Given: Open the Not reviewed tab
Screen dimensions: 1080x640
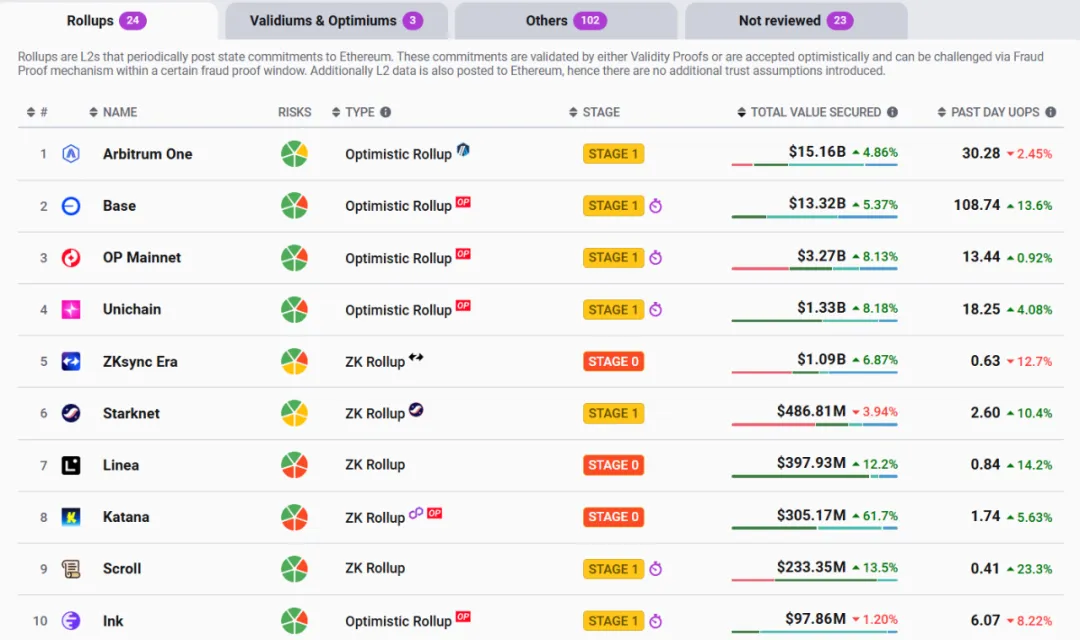Looking at the screenshot, I should [x=795, y=21].
